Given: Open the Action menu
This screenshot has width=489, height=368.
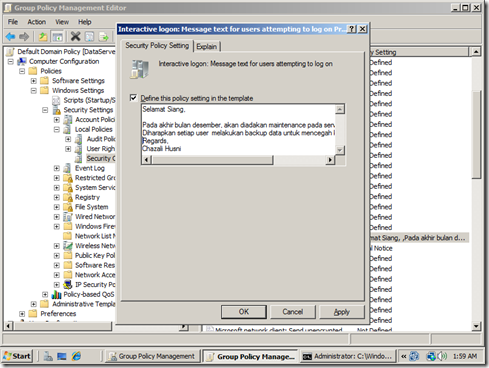Looking at the screenshot, I should click(x=36, y=22).
